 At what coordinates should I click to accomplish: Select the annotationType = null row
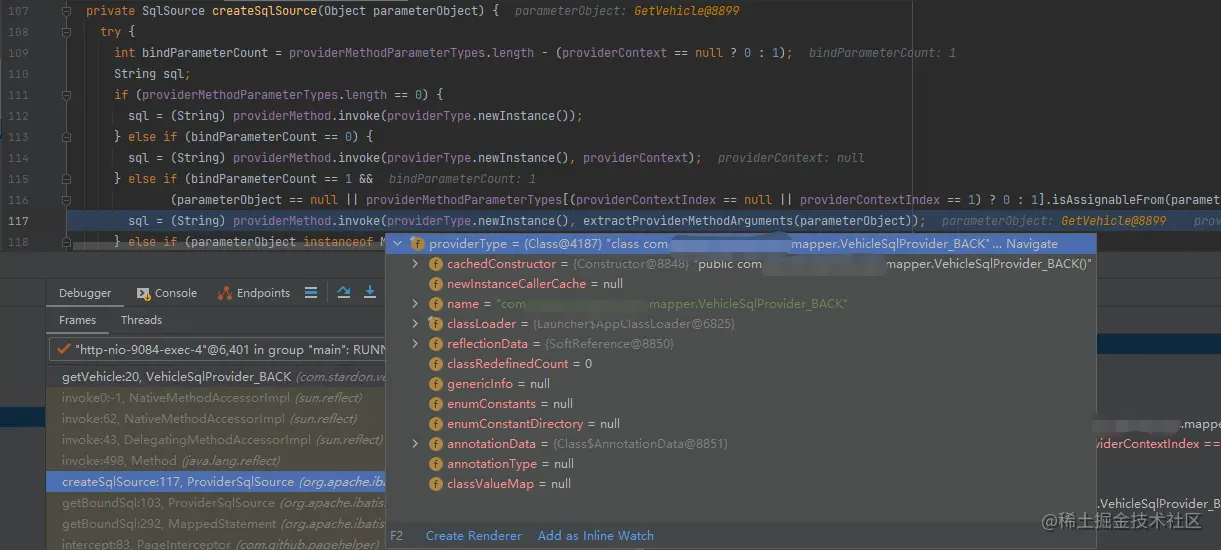[x=741, y=464]
